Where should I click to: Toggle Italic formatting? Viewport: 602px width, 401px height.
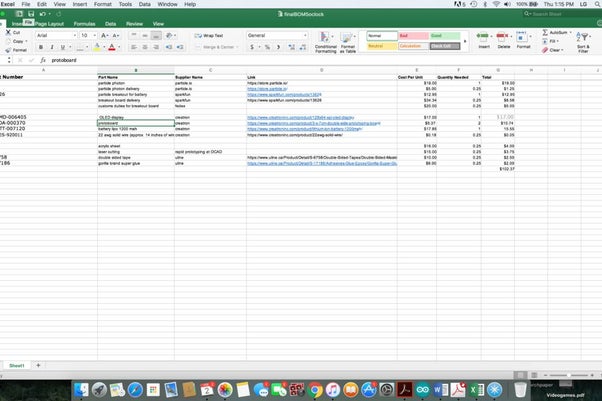coord(52,47)
